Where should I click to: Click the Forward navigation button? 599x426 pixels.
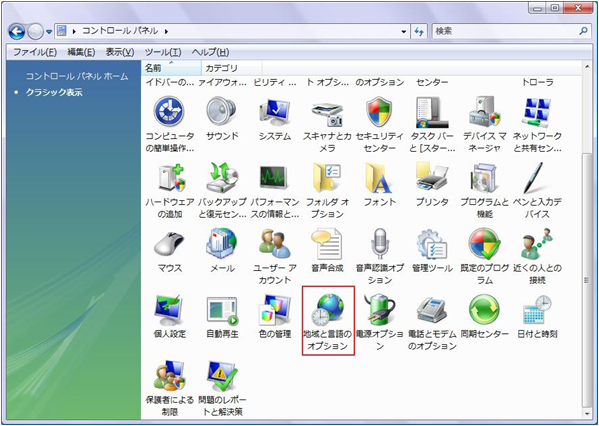(36, 32)
